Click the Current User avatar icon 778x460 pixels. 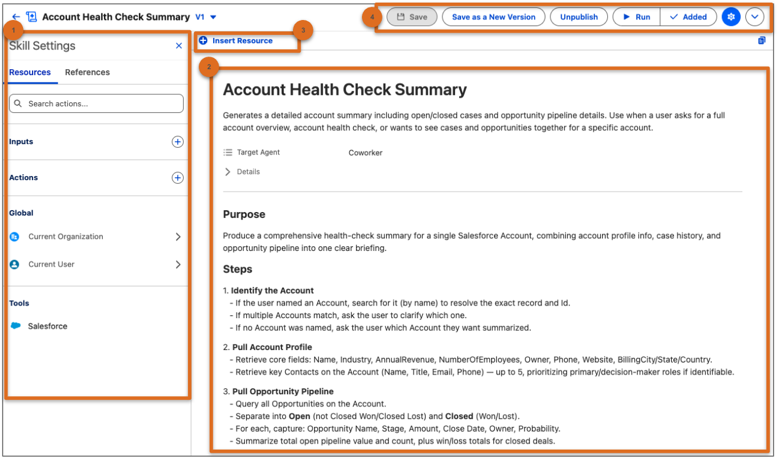coord(15,264)
